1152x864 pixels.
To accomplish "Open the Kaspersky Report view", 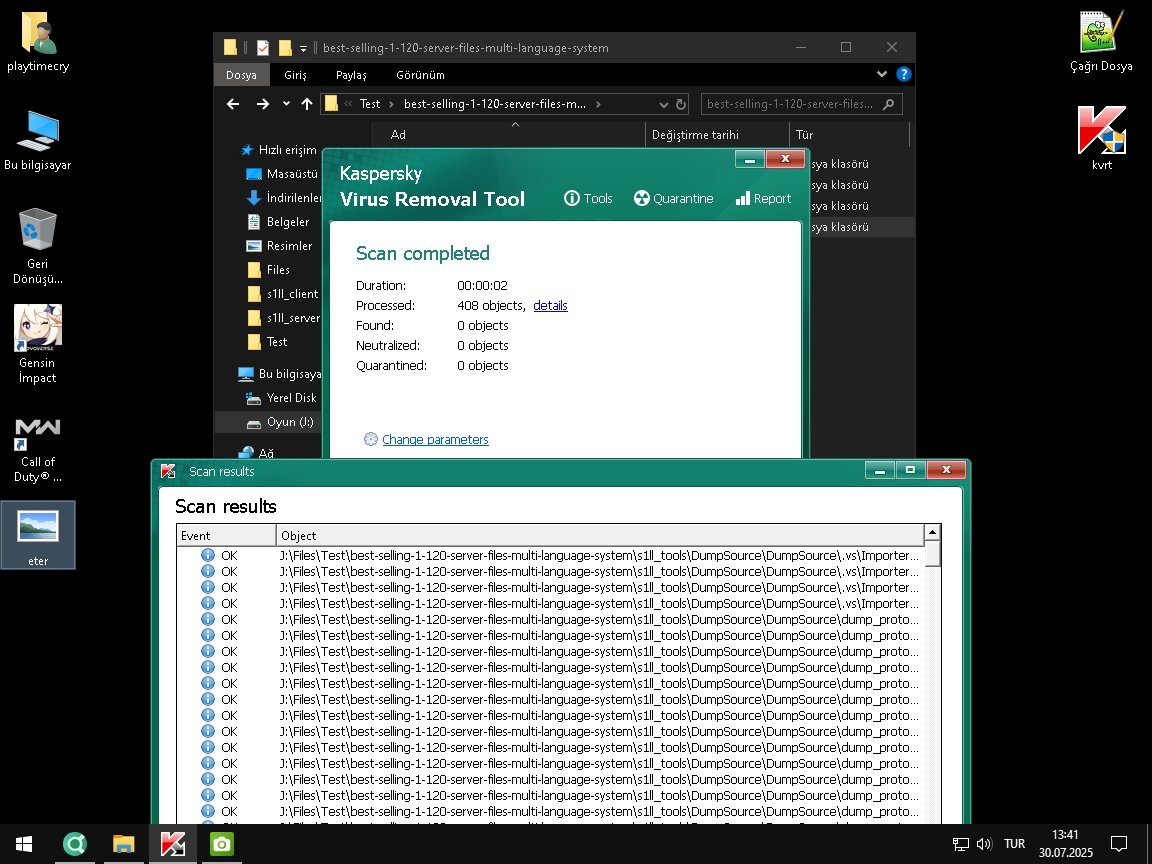I will 763,198.
